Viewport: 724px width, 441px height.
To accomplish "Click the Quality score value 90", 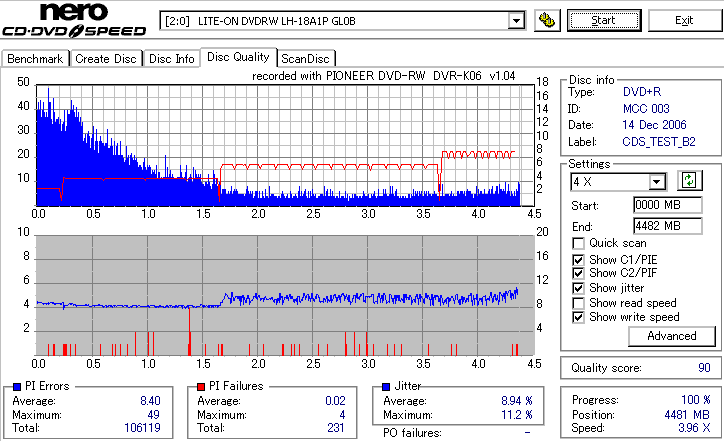I will click(x=704, y=368).
